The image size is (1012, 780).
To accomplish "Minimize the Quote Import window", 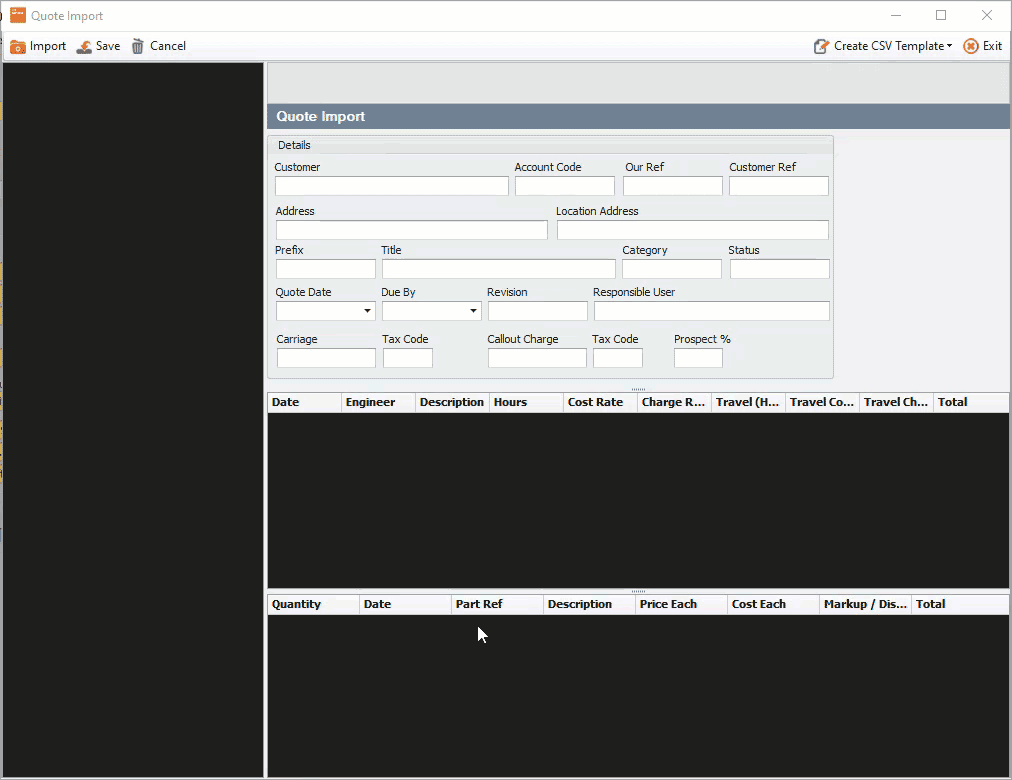I will click(896, 15).
